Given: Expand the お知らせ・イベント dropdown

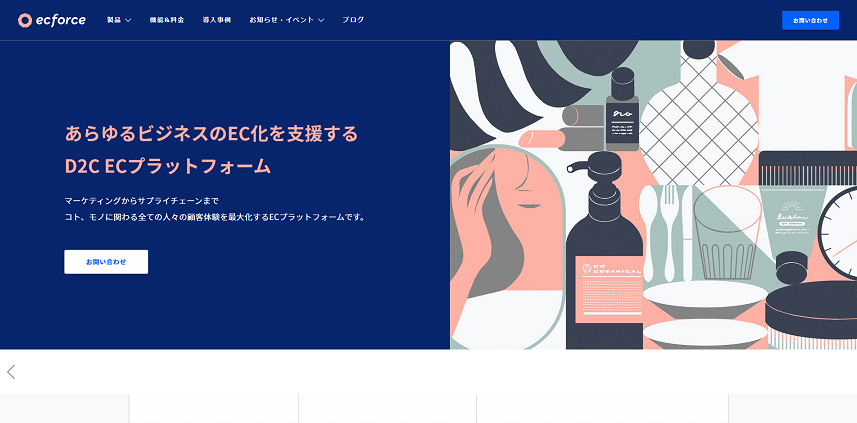Looking at the screenshot, I should pos(286,20).
